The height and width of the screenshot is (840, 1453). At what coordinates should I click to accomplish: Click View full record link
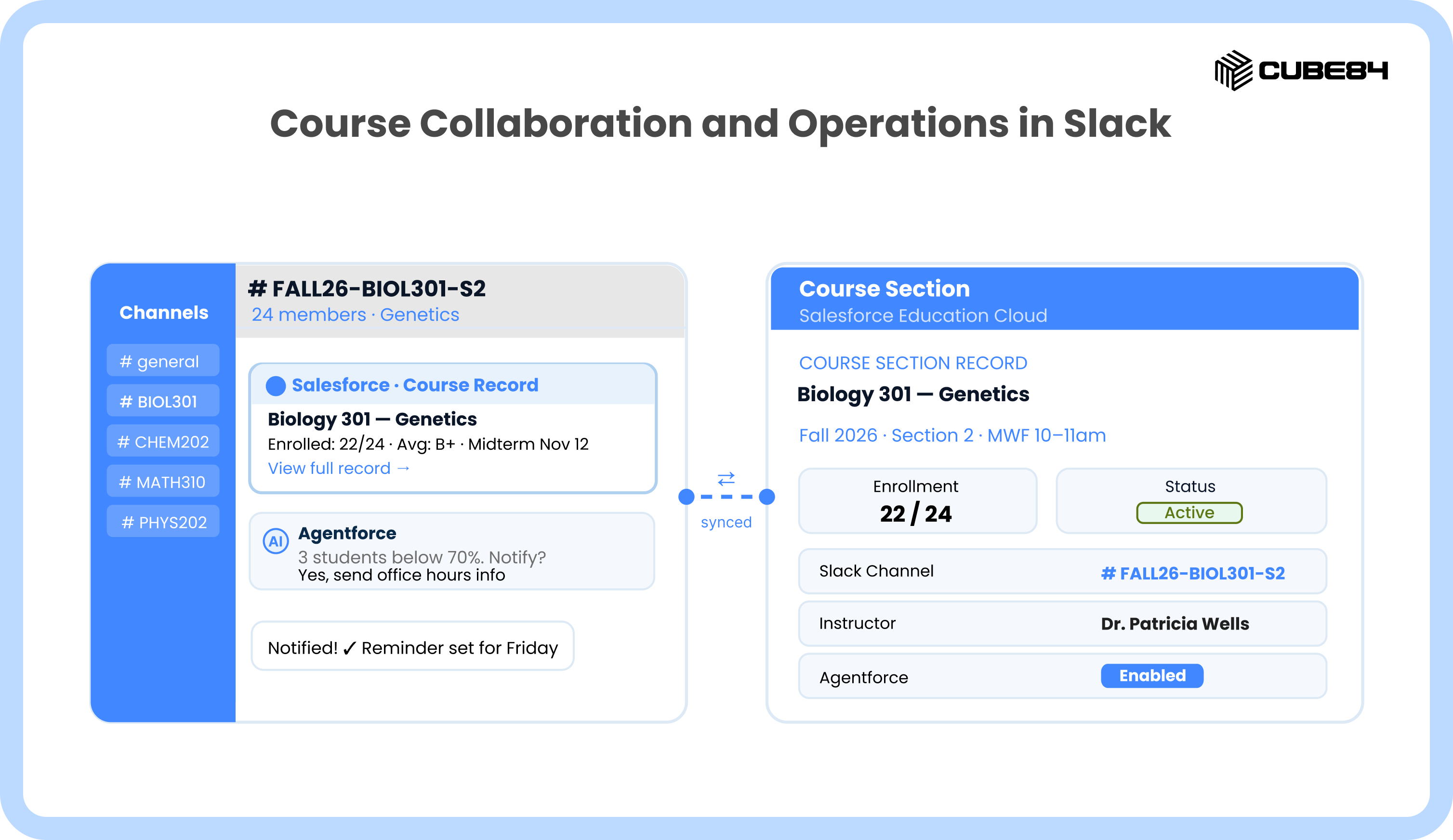(339, 468)
